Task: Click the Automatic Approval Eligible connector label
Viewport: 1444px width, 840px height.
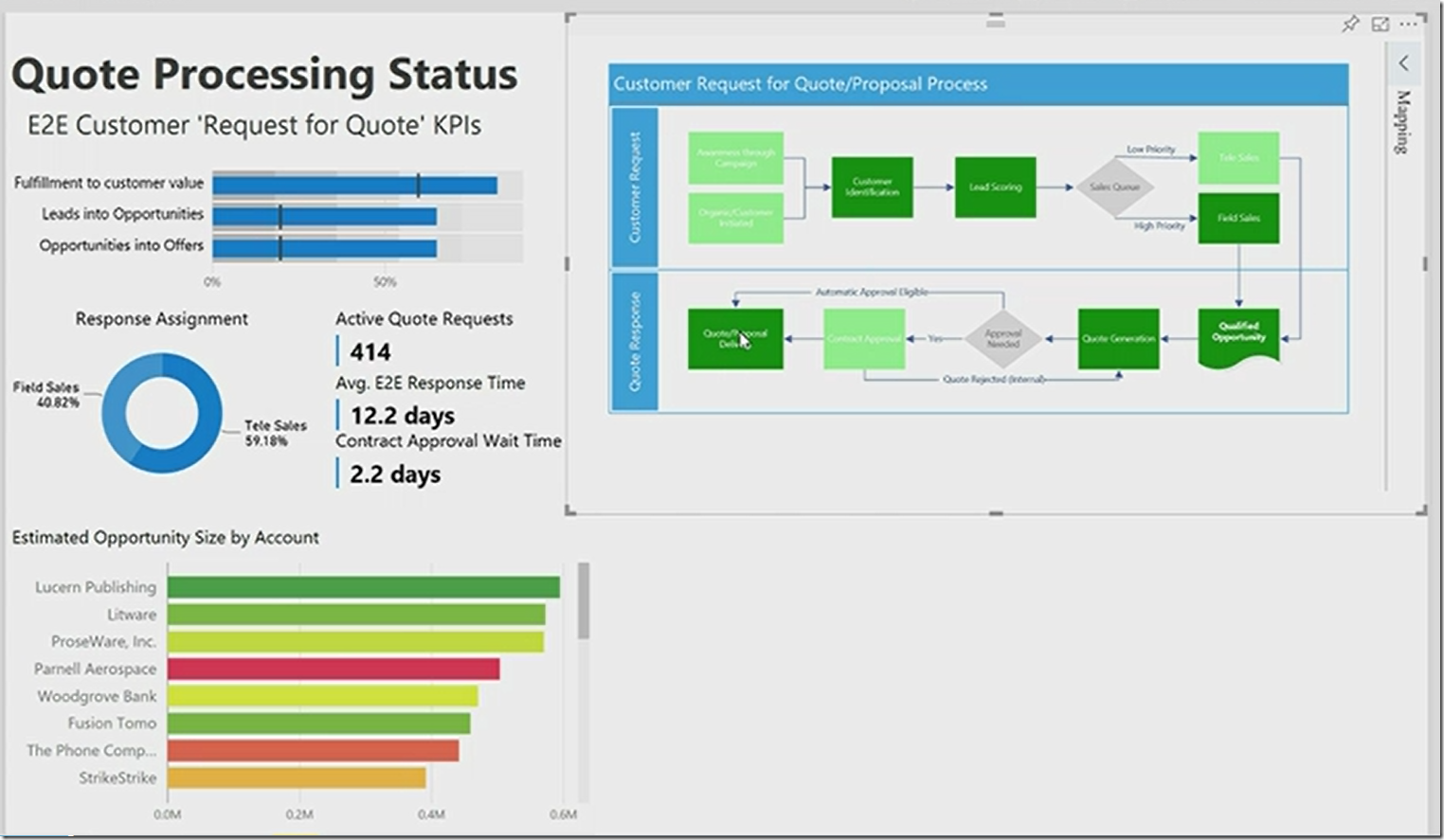Action: [872, 292]
